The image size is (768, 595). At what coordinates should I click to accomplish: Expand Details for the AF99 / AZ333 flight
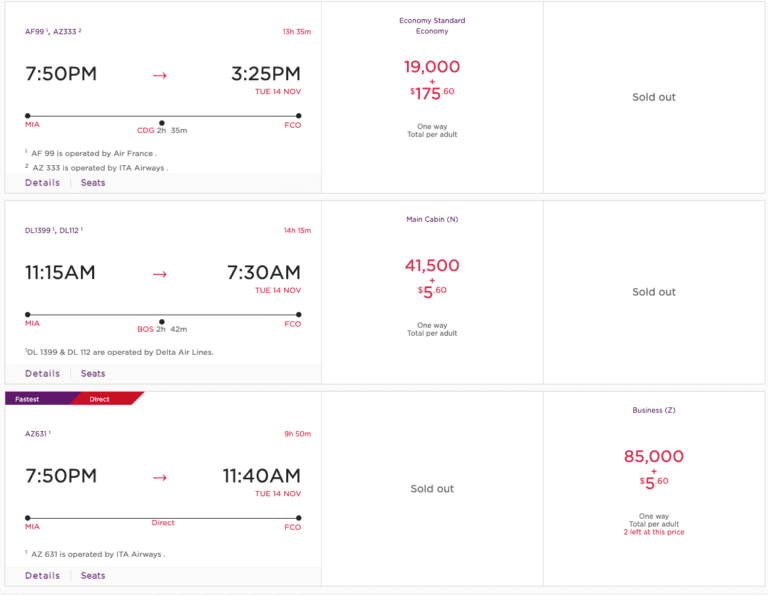pyautogui.click(x=42, y=183)
